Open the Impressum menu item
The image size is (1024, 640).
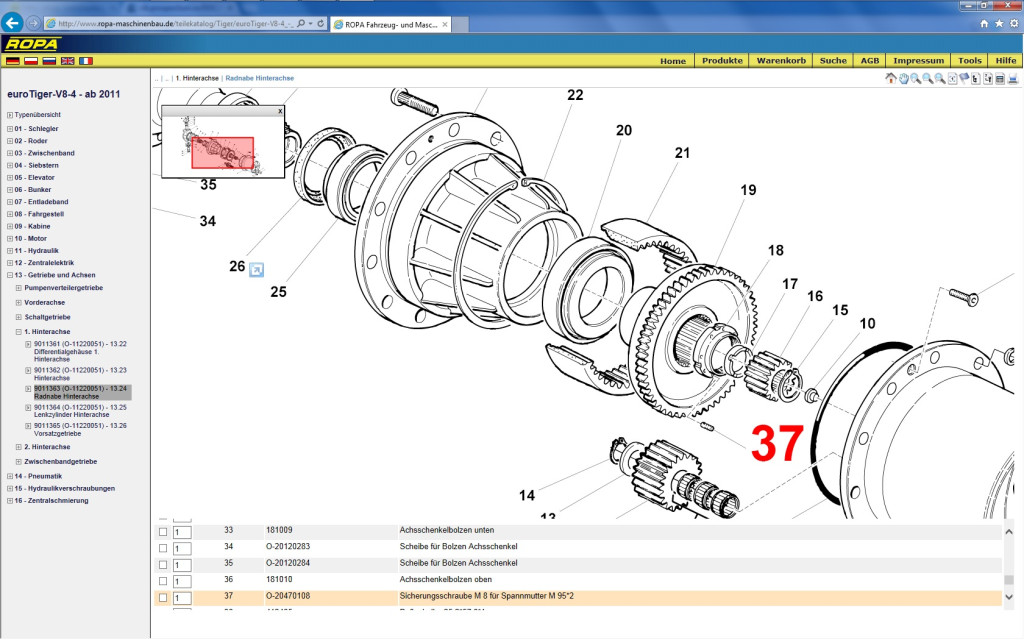(918, 61)
